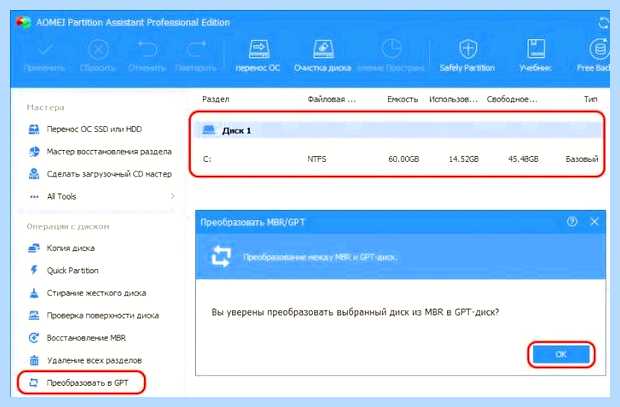Click the 45.48GB free space value
Screen dimensions: 620x407
[523, 159]
